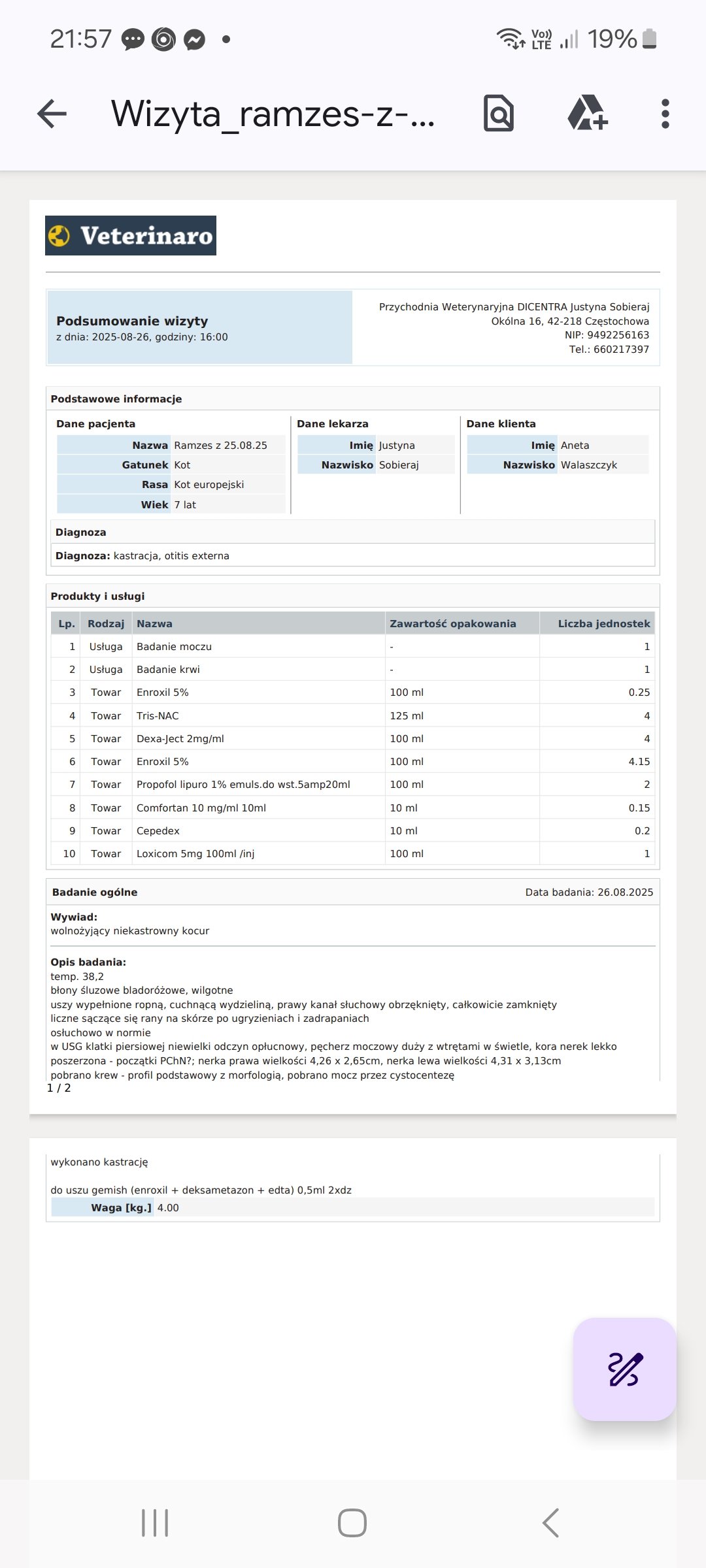Tap the Loxicom 5mg 100ml /inj row
This screenshot has width=706, height=1568.
click(353, 854)
